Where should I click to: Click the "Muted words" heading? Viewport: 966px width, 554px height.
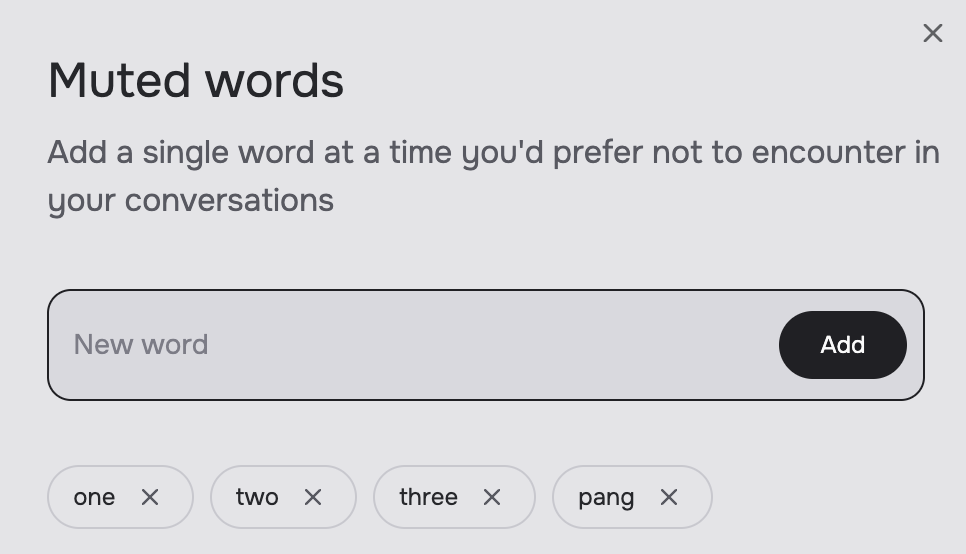pos(196,81)
